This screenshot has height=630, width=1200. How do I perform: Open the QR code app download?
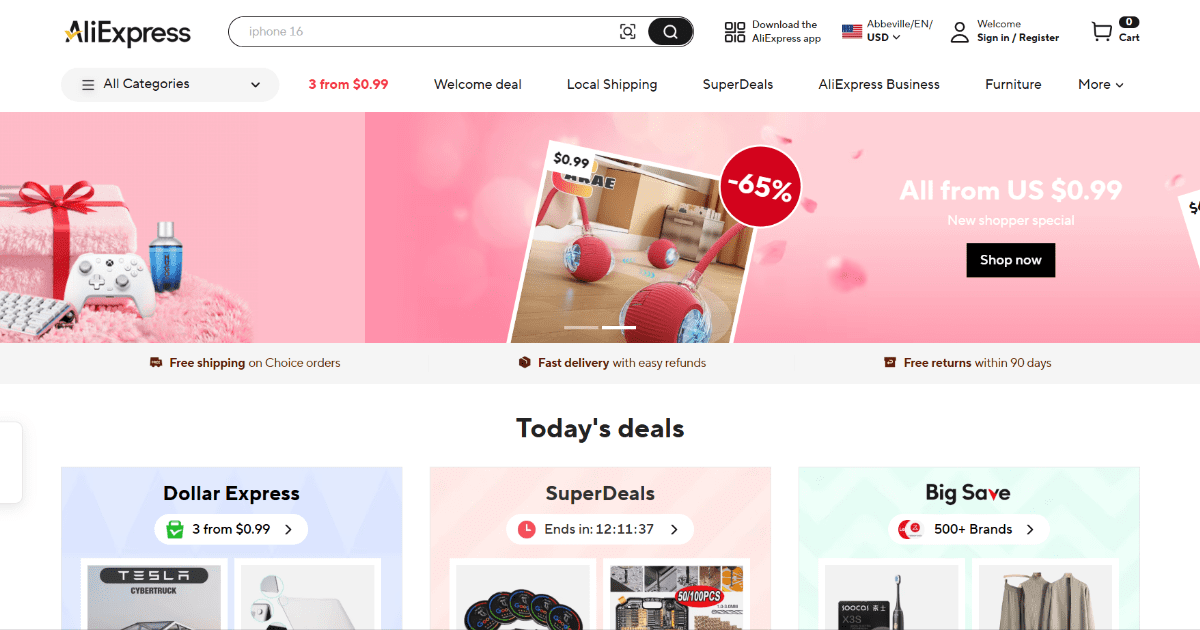pos(735,32)
